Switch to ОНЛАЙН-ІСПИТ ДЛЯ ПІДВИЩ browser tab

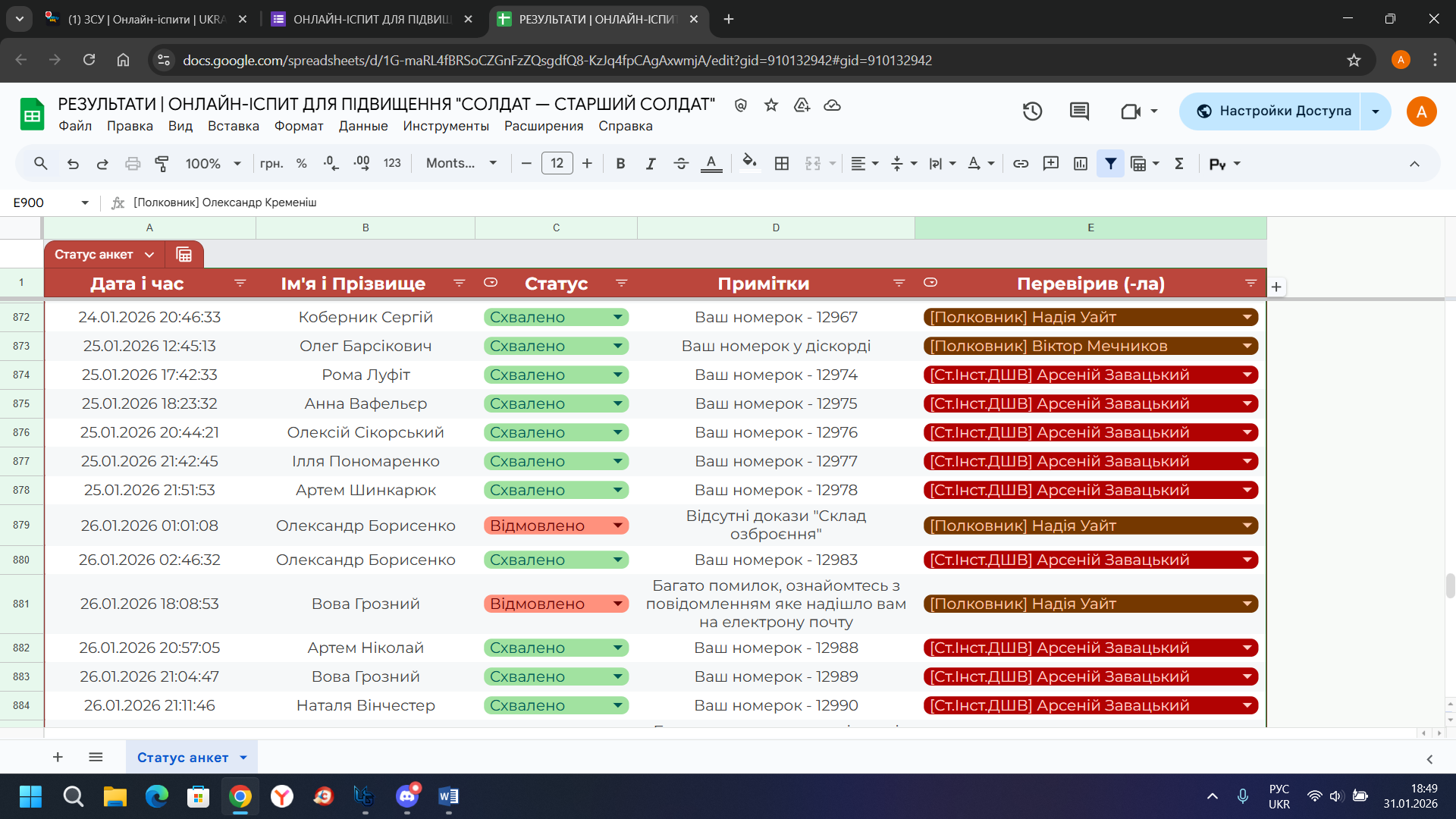[x=372, y=19]
